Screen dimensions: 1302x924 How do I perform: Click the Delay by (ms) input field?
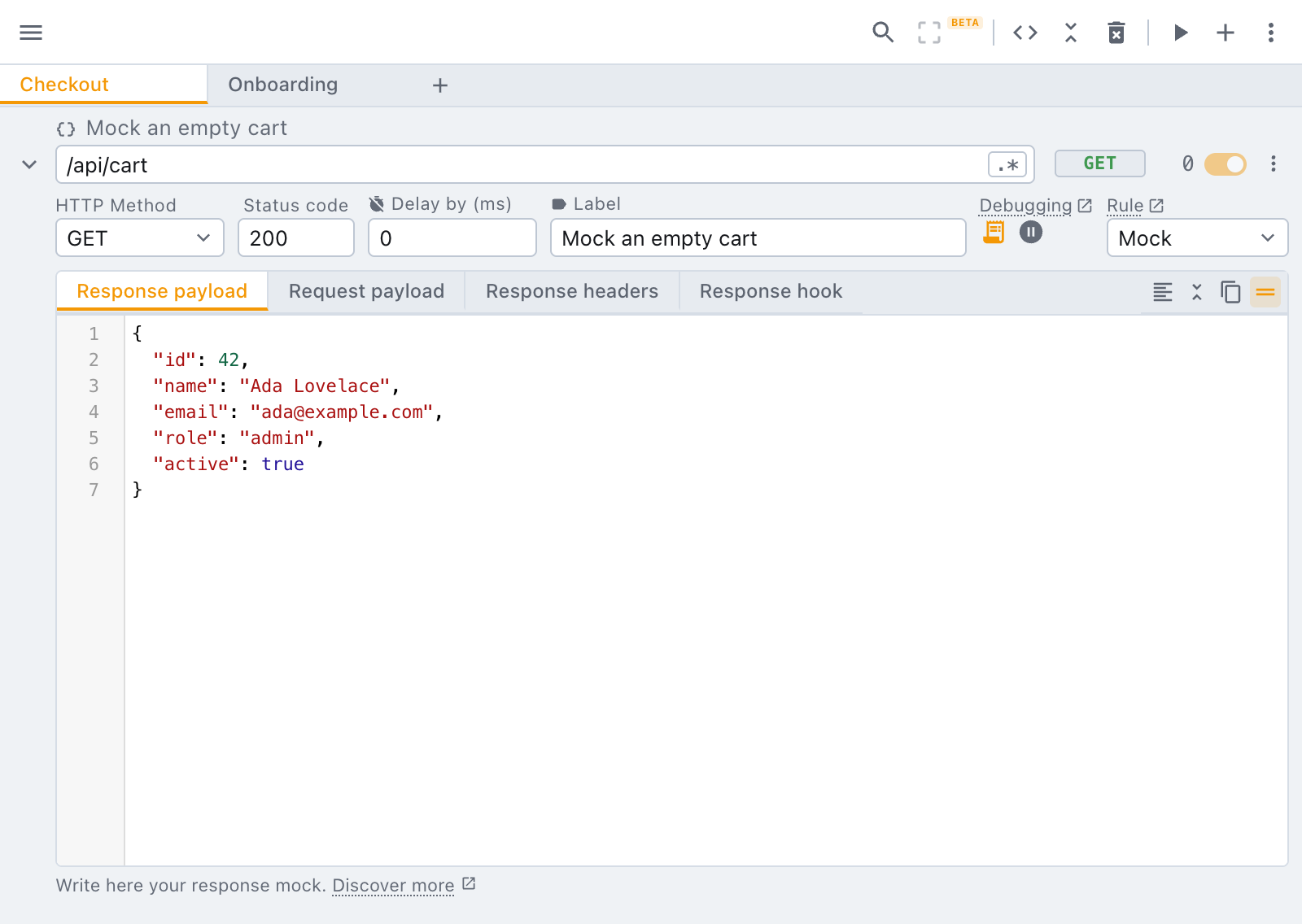click(452, 238)
